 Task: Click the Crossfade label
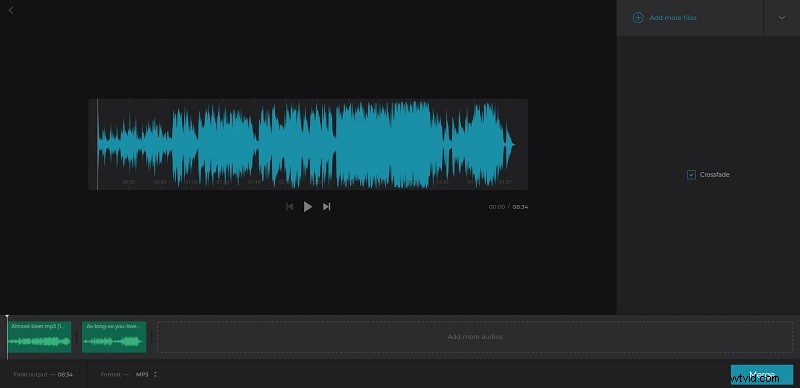click(714, 175)
